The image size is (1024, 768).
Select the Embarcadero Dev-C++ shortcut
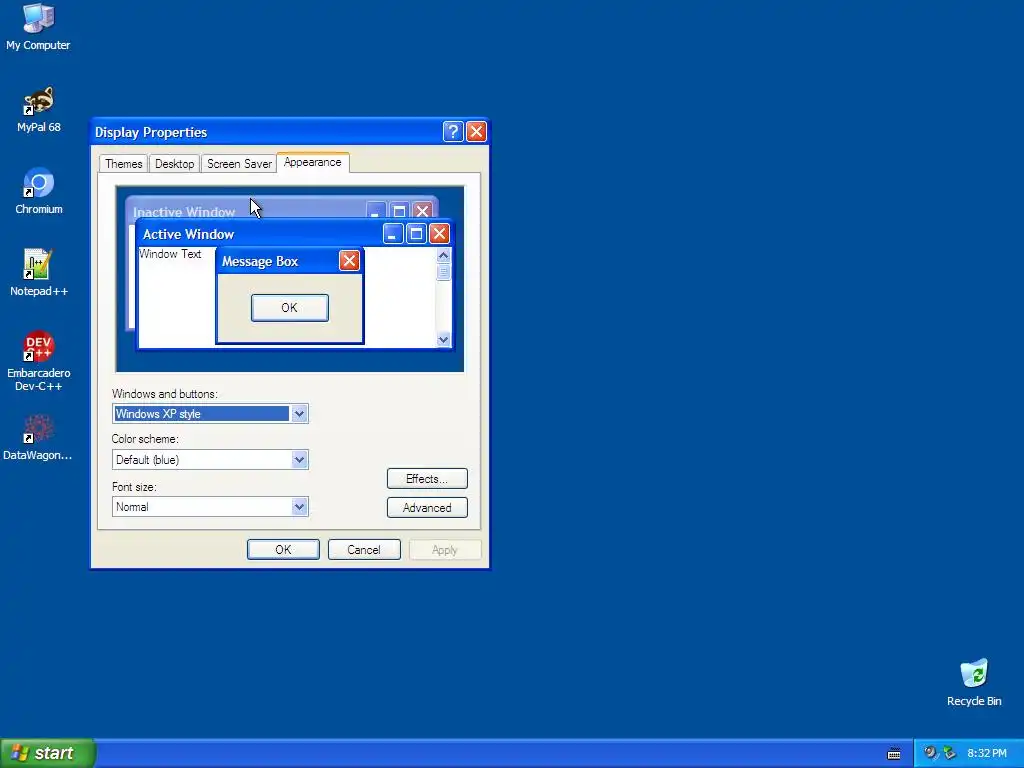point(39,361)
